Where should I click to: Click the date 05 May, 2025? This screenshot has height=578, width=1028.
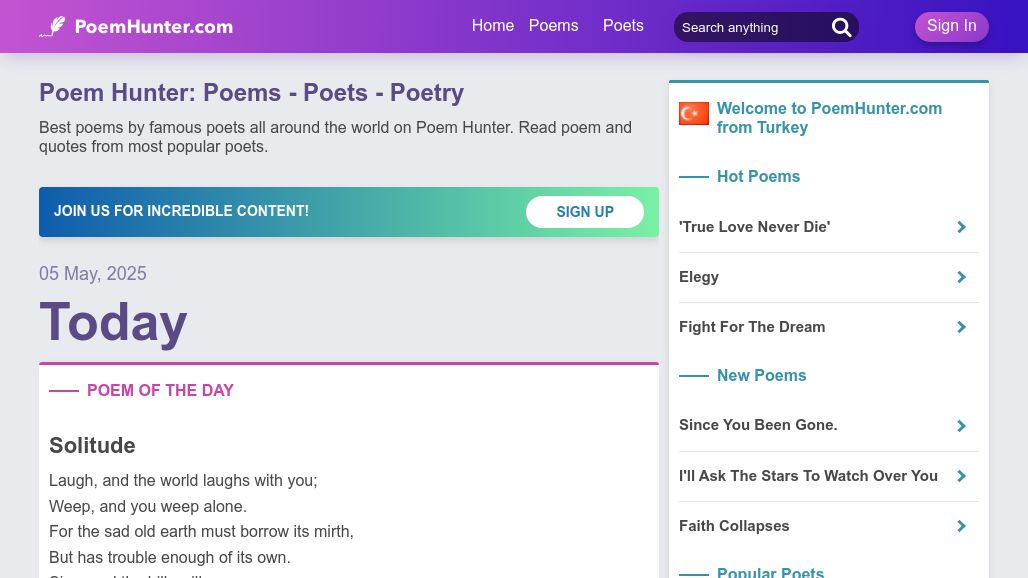(92, 273)
